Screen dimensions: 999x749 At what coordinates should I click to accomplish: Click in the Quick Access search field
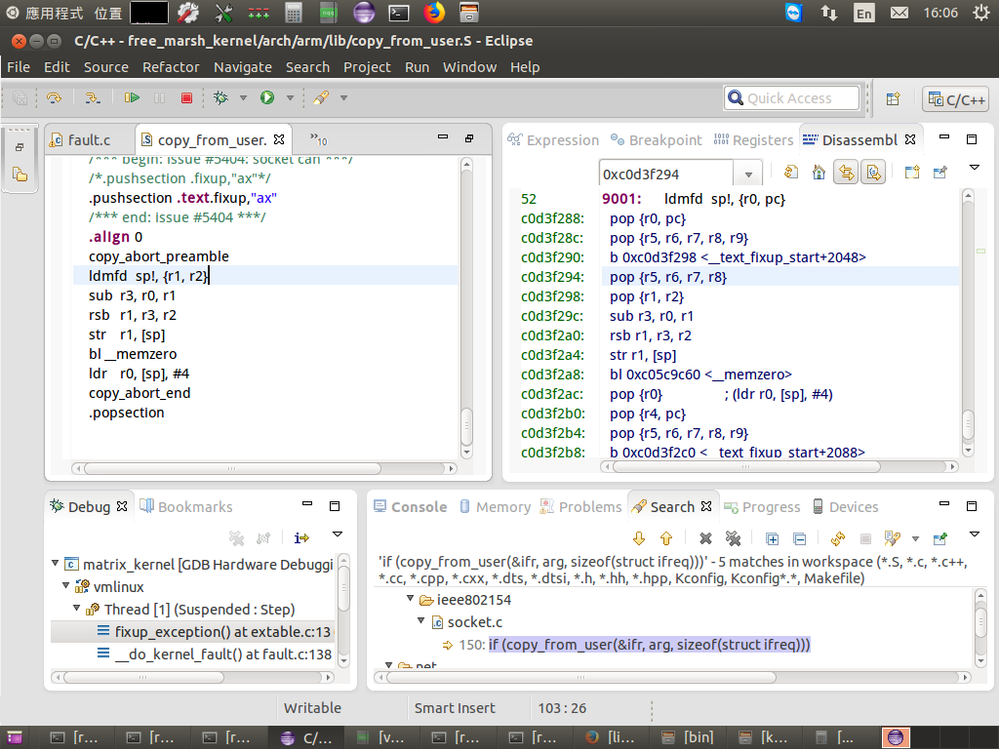[x=791, y=98]
